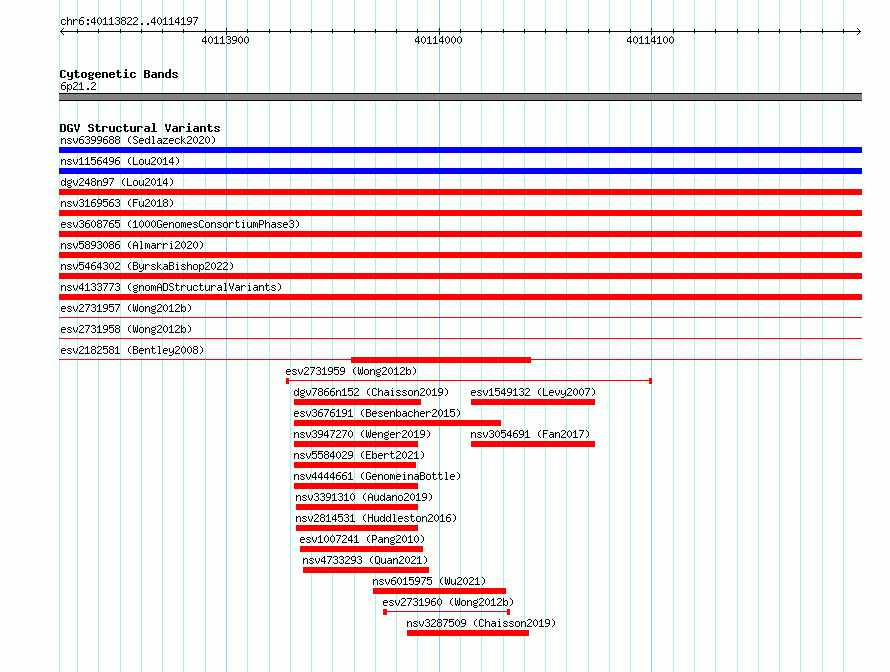Open the esv2731959 (Wong2012b) label

coord(351,371)
